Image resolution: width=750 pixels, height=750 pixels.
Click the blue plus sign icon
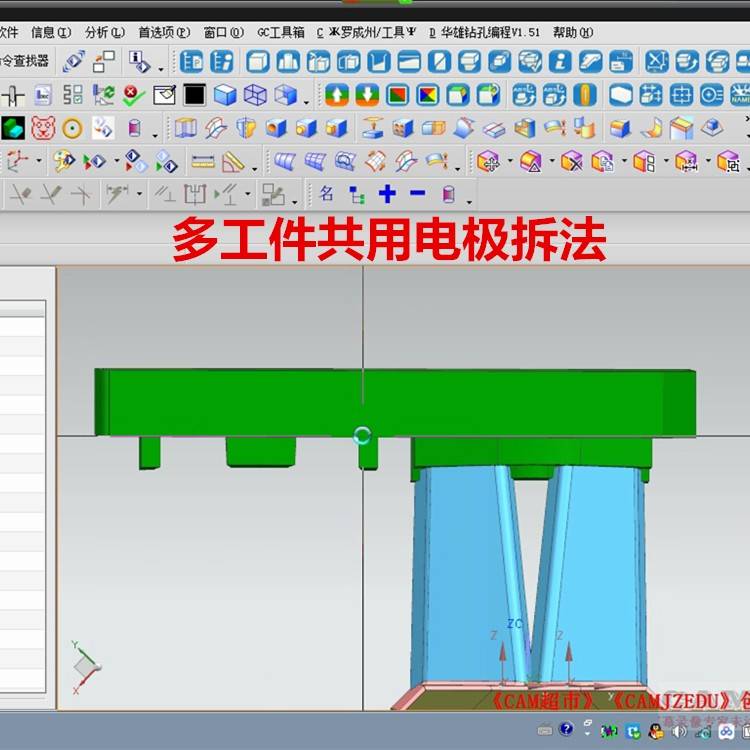(x=387, y=194)
